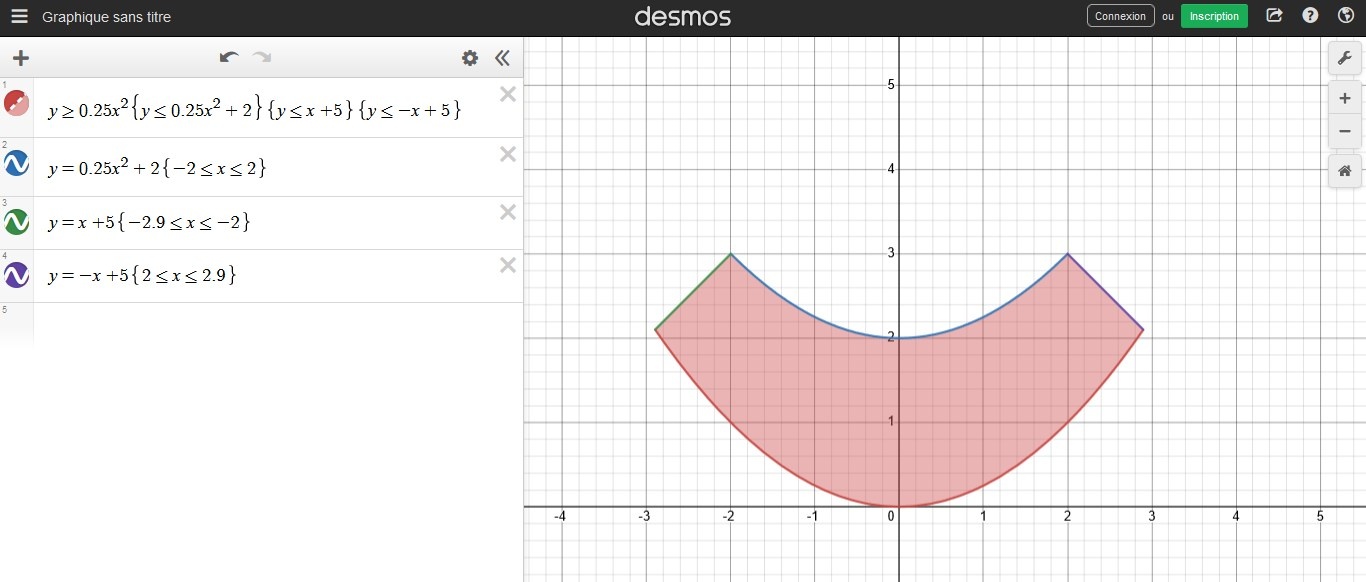Hide the purple line y=-x+5

pos(17,273)
